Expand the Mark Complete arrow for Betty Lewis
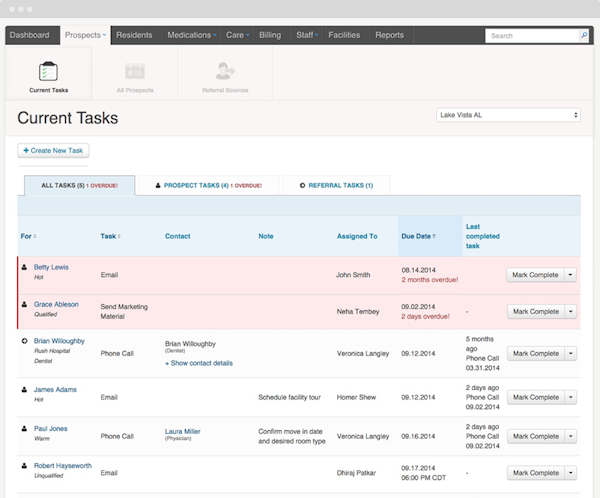Viewport: 600px width, 498px height. [570, 275]
